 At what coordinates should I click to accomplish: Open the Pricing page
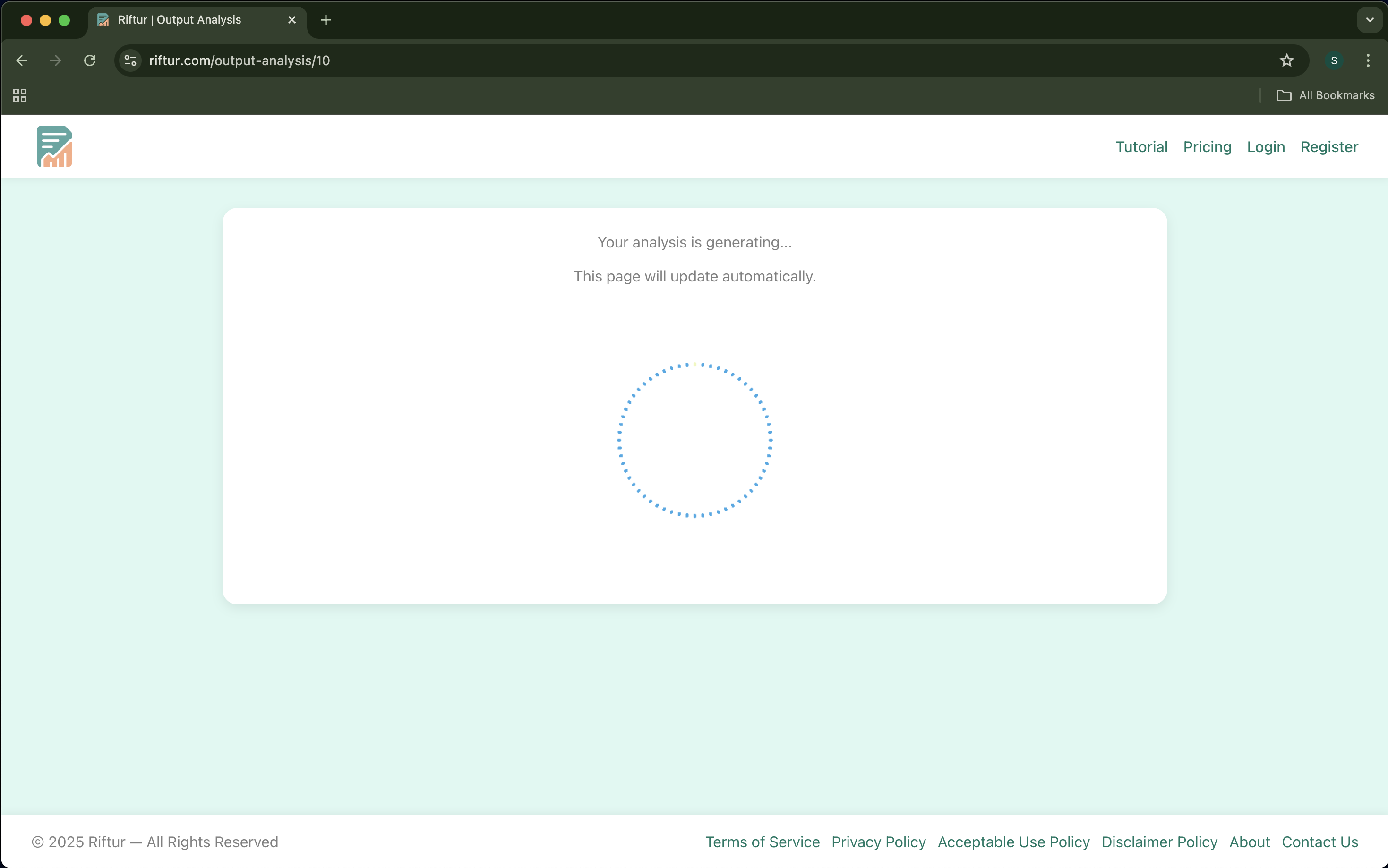[1207, 147]
